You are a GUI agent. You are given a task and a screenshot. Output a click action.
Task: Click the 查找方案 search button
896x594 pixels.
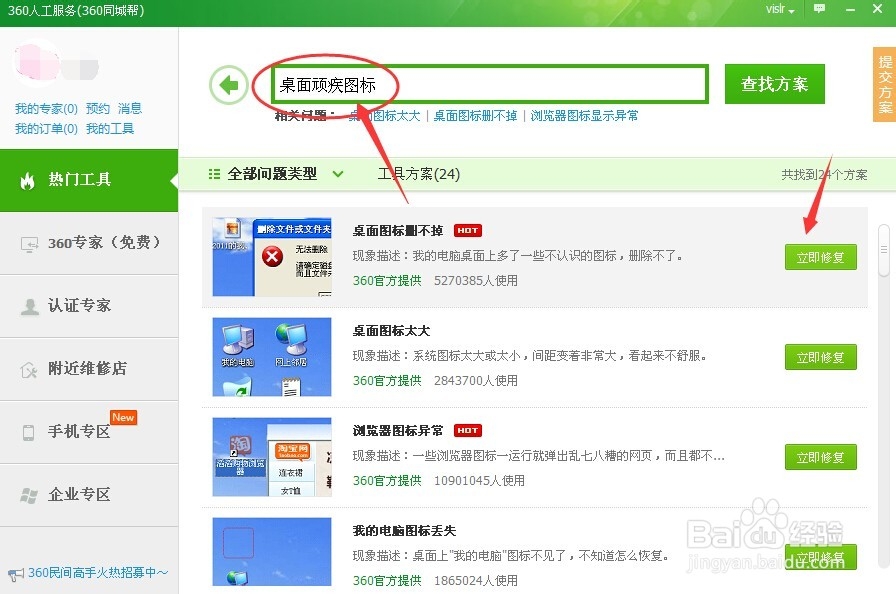[774, 84]
